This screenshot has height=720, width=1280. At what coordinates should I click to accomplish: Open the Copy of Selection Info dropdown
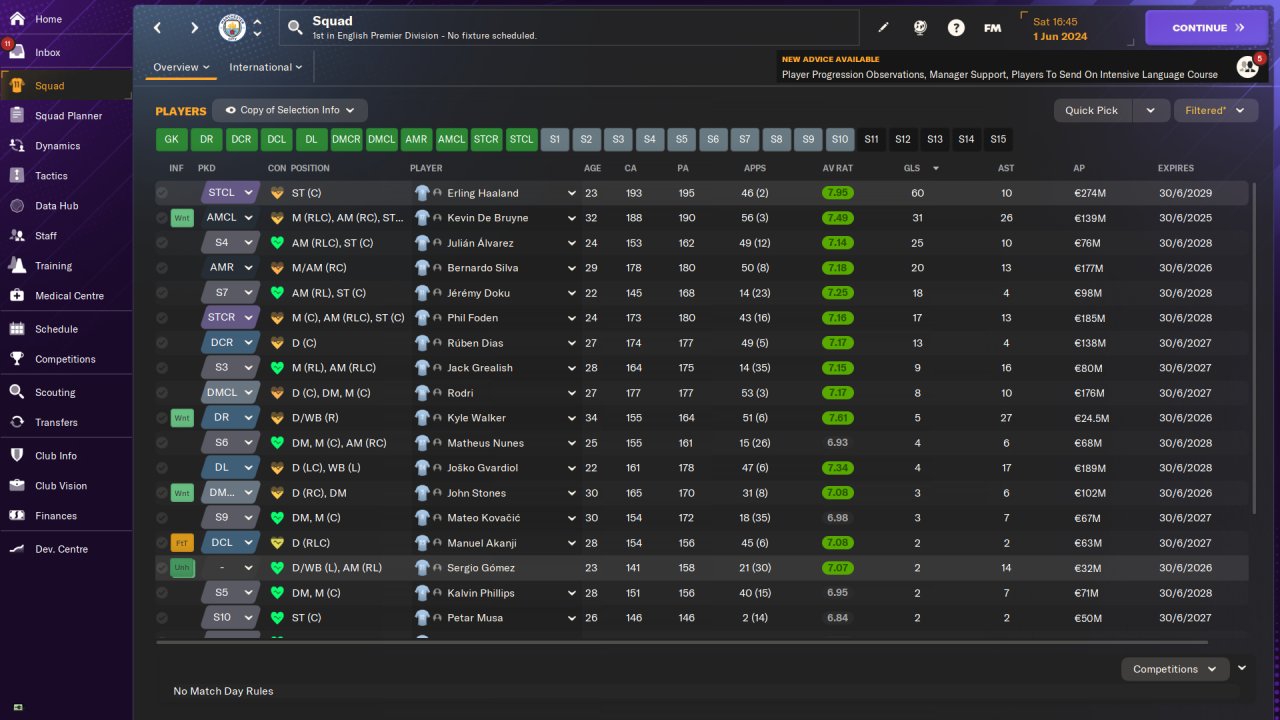290,110
